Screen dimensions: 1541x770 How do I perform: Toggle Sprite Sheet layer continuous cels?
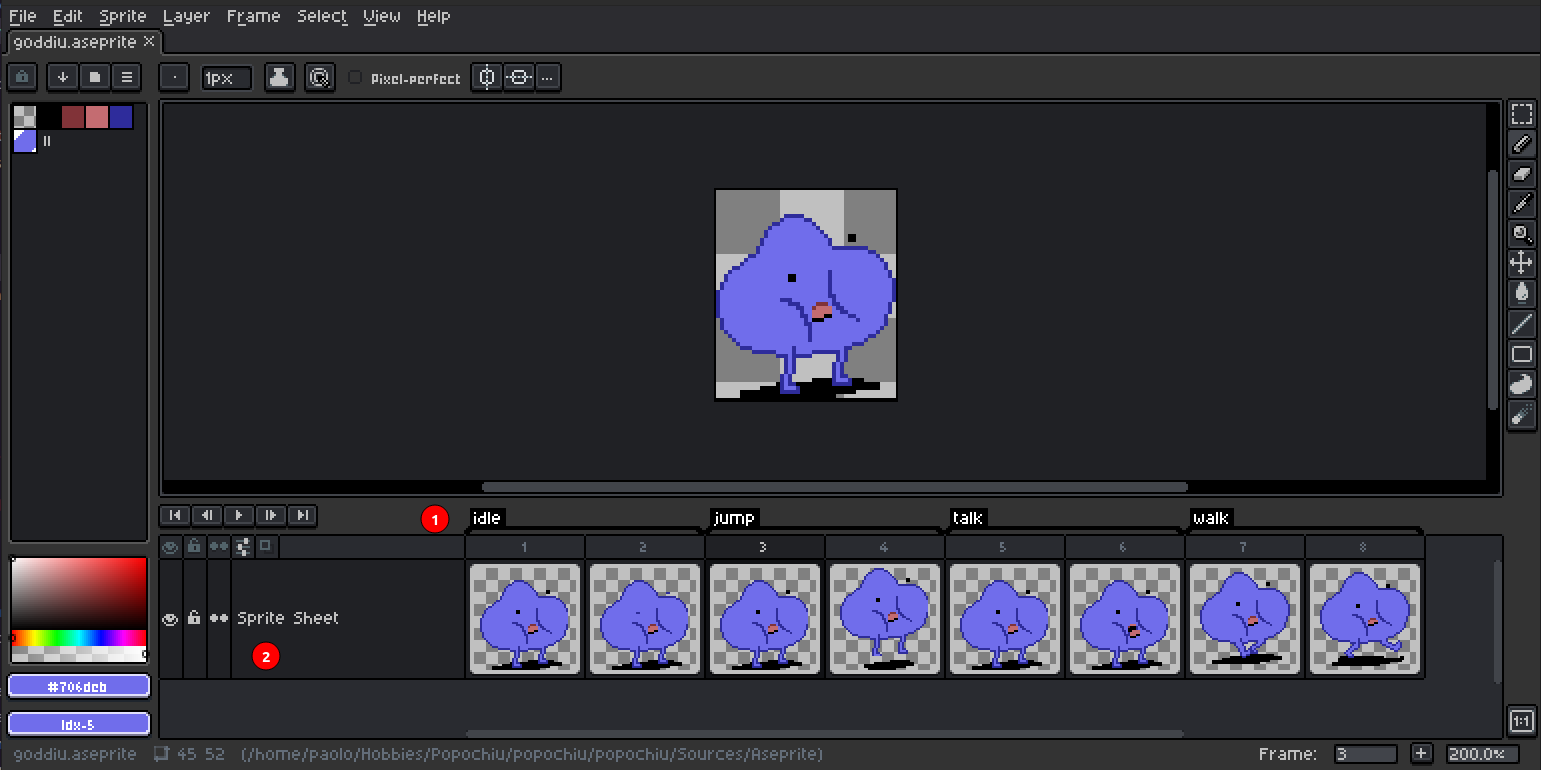point(219,619)
